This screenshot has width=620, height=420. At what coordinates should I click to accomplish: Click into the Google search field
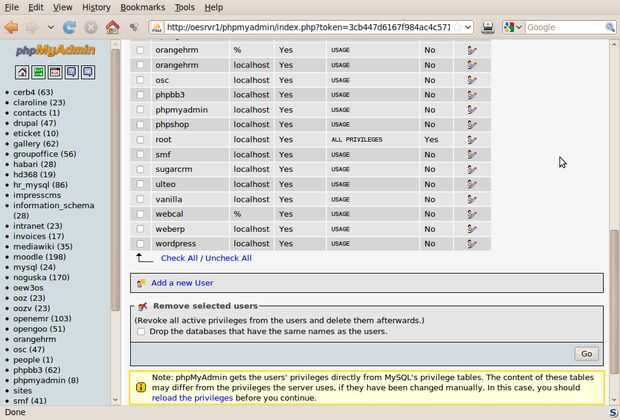[x=565, y=27]
